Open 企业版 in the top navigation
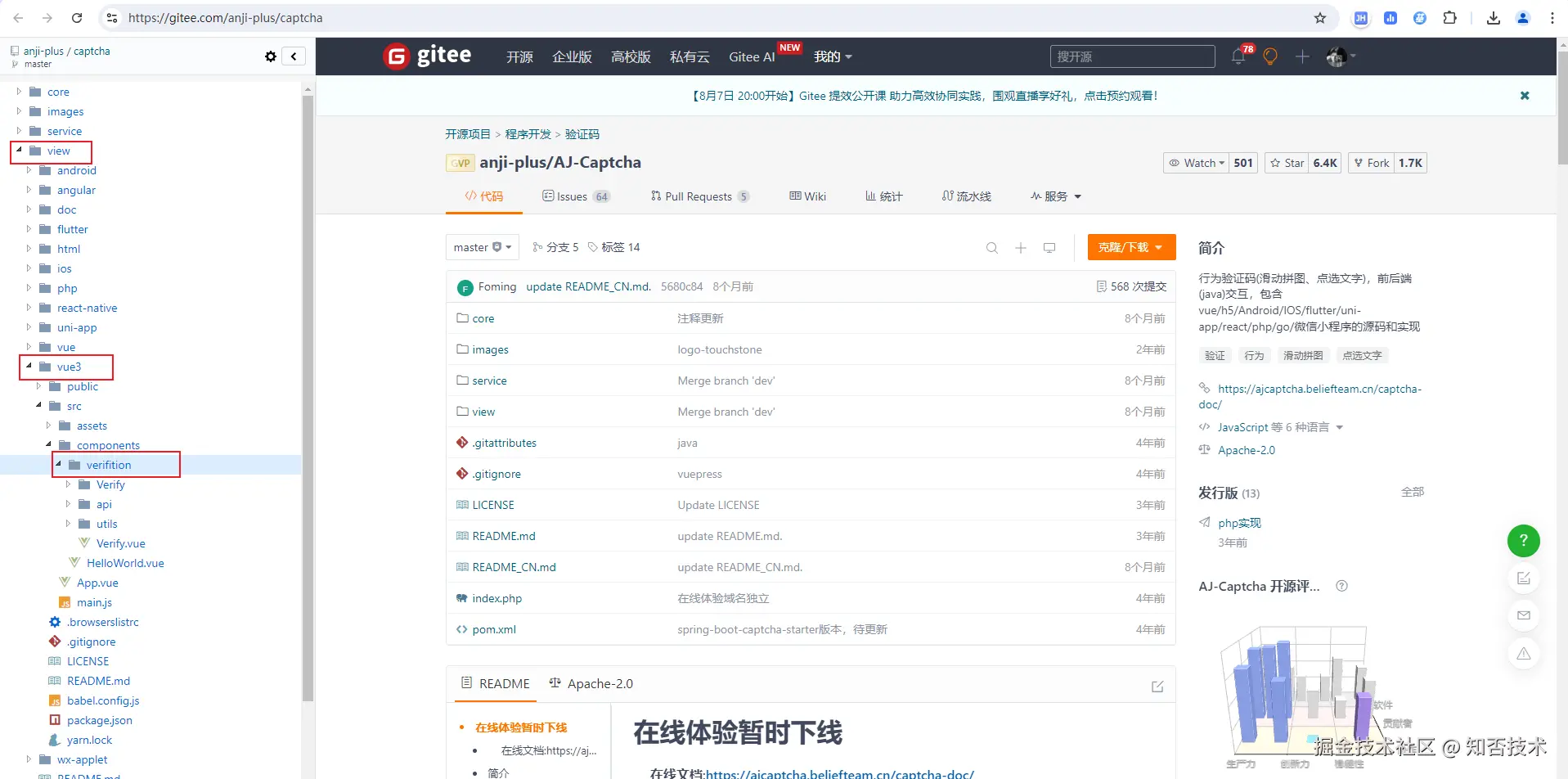The width and height of the screenshot is (1568, 779). point(572,56)
